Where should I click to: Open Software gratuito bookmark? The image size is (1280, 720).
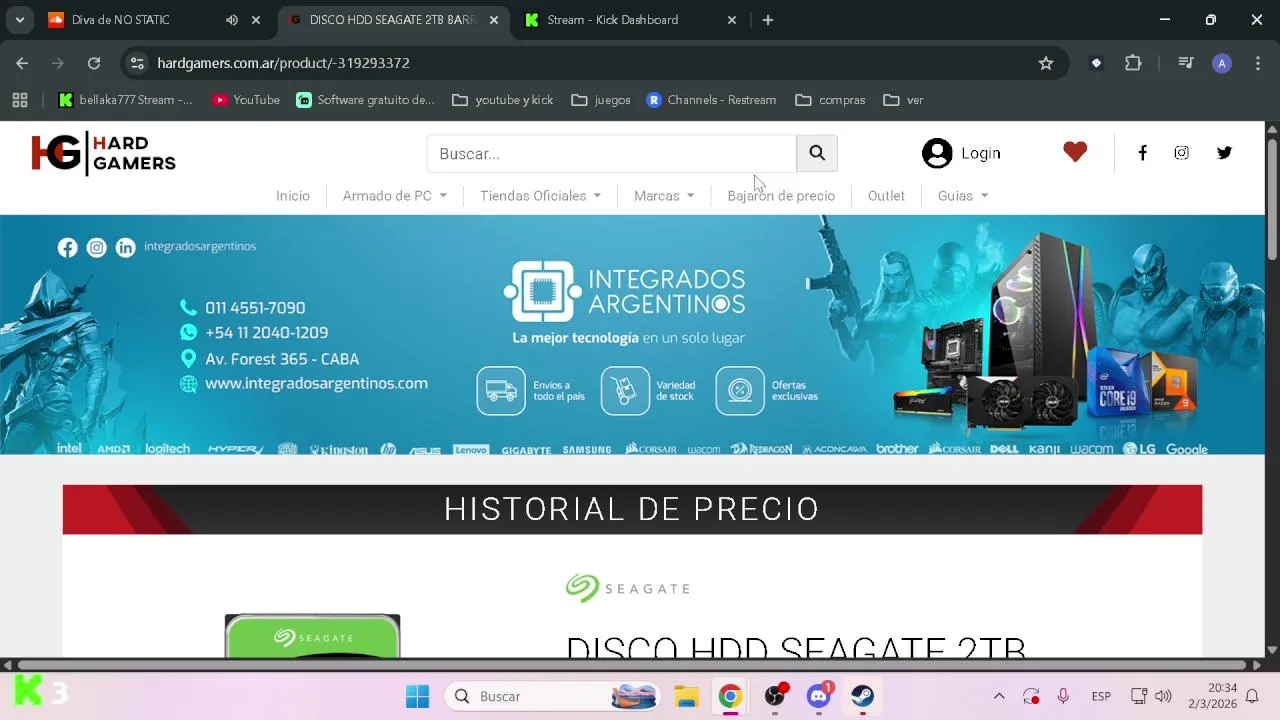click(x=365, y=100)
